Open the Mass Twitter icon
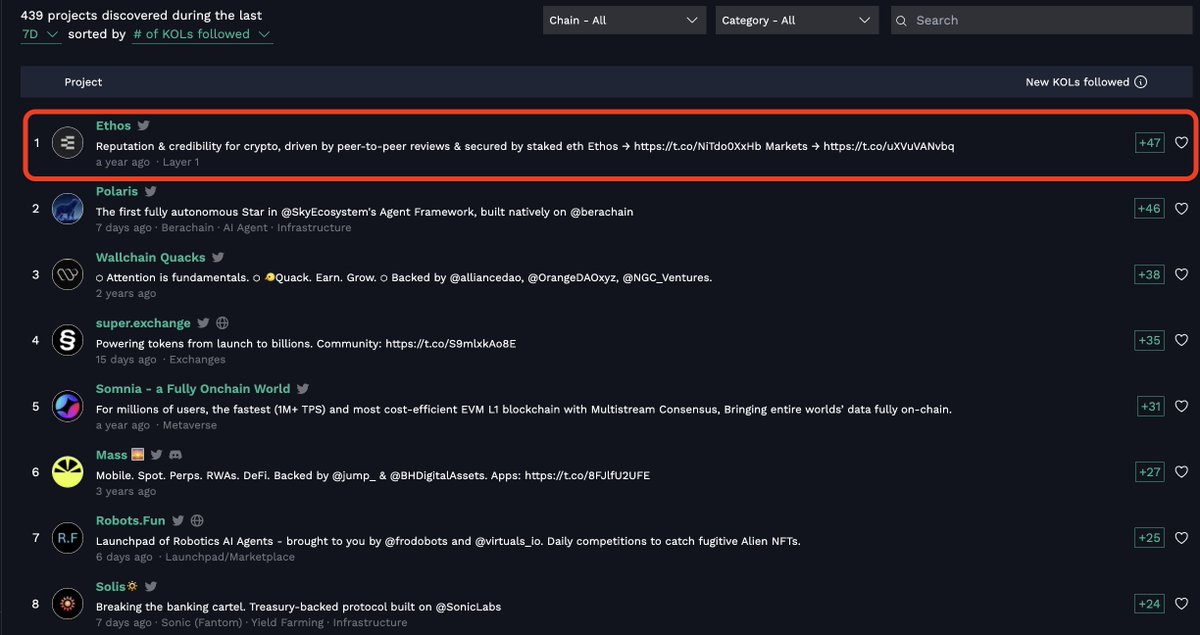This screenshot has width=1200, height=635. pyautogui.click(x=156, y=455)
